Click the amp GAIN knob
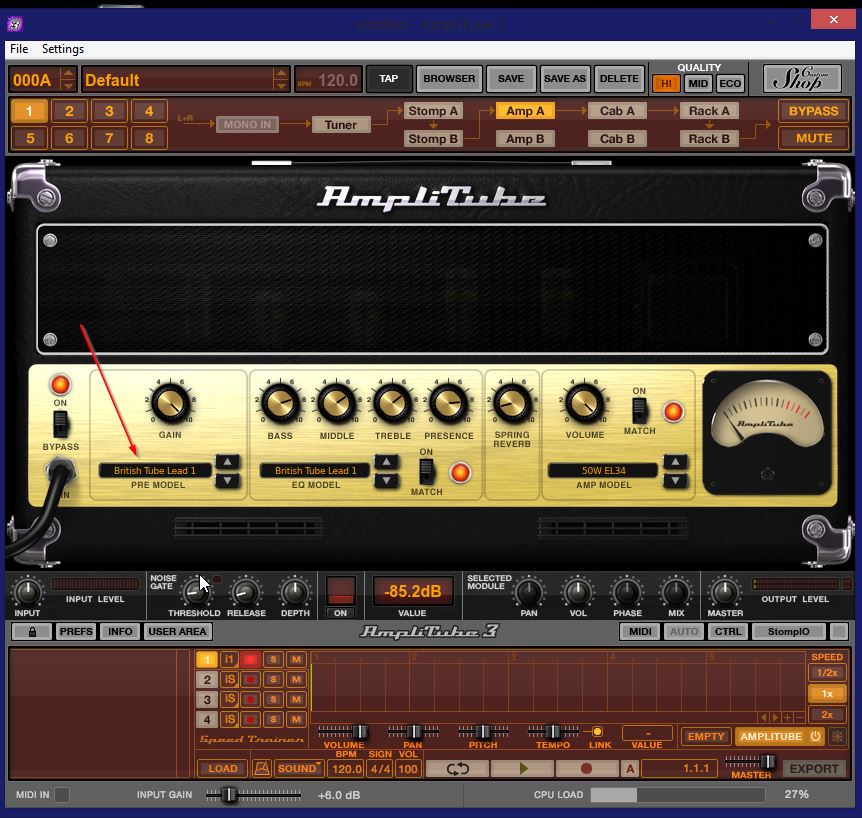This screenshot has width=862, height=818. point(170,403)
